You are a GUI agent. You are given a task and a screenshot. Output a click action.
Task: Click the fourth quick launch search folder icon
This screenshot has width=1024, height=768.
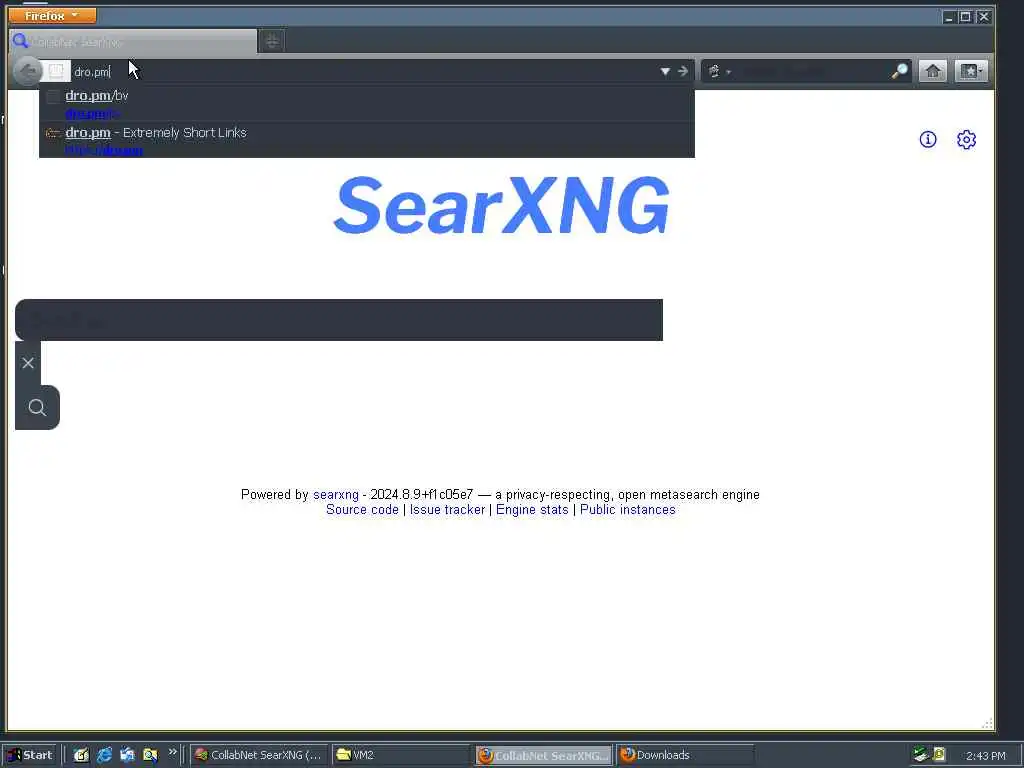(x=150, y=755)
